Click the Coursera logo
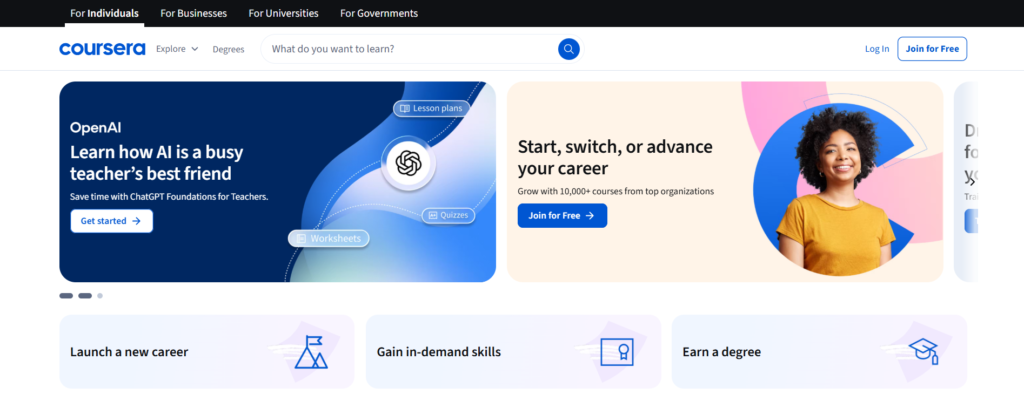The height and width of the screenshot is (394, 1024). point(102,49)
